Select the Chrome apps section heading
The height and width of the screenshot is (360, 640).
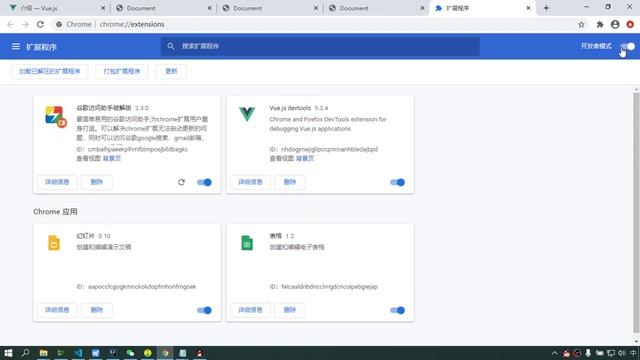pyautogui.click(x=55, y=212)
